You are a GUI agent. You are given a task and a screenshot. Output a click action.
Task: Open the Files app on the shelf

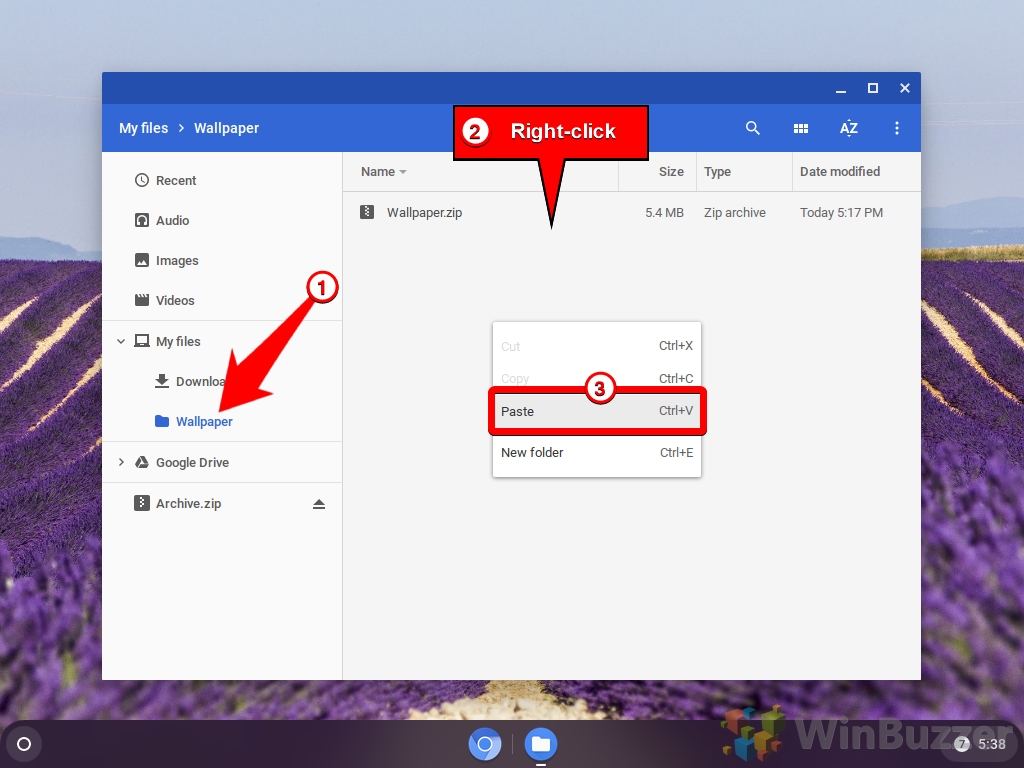tap(541, 744)
